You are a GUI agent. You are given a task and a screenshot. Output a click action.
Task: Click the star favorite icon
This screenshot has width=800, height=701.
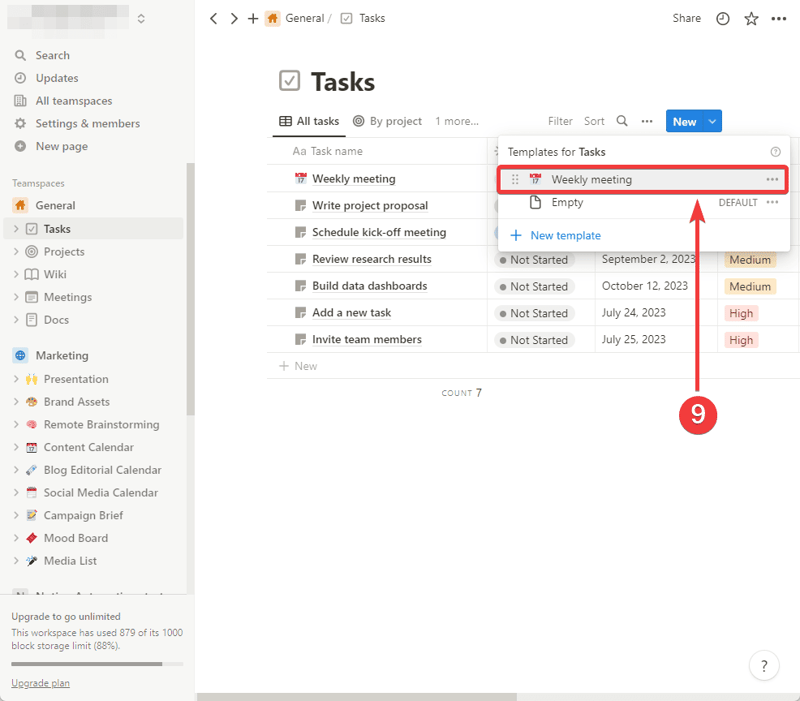coord(751,19)
